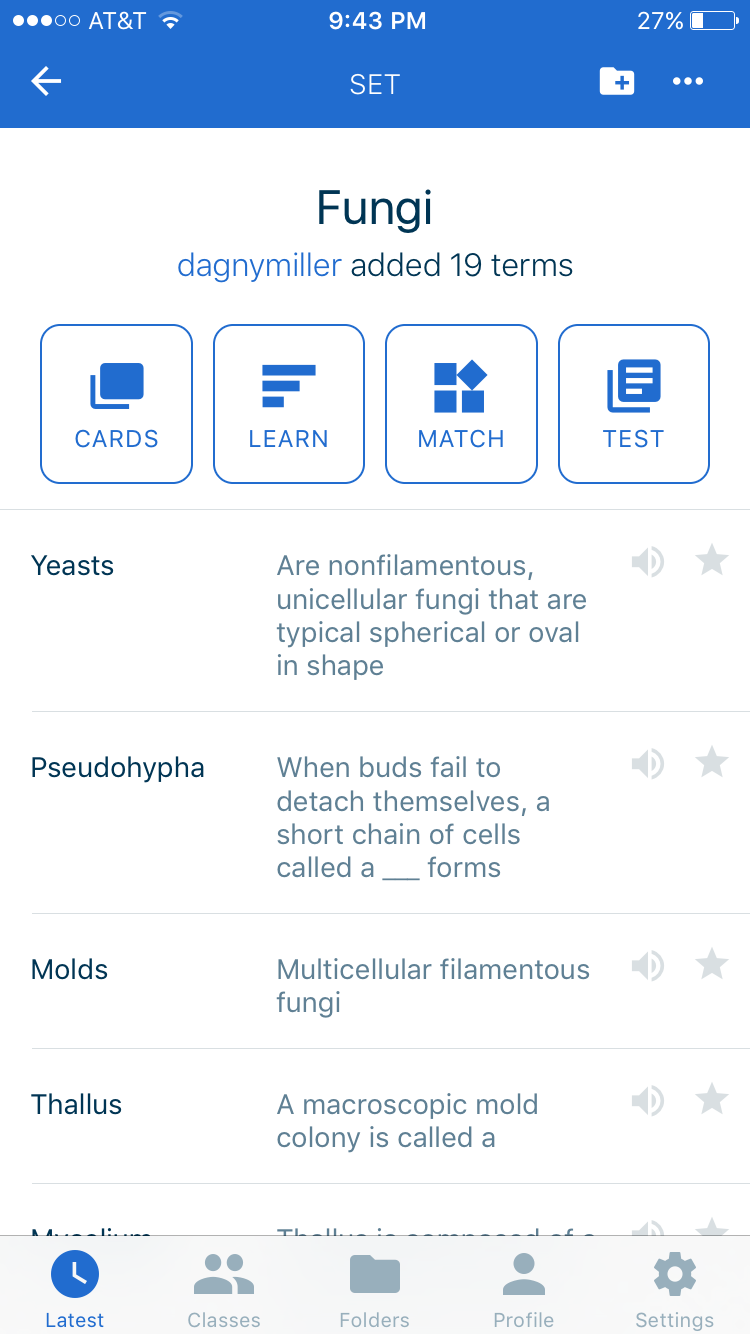Star the Pseudohypha term
The image size is (750, 1334).
coord(712,763)
